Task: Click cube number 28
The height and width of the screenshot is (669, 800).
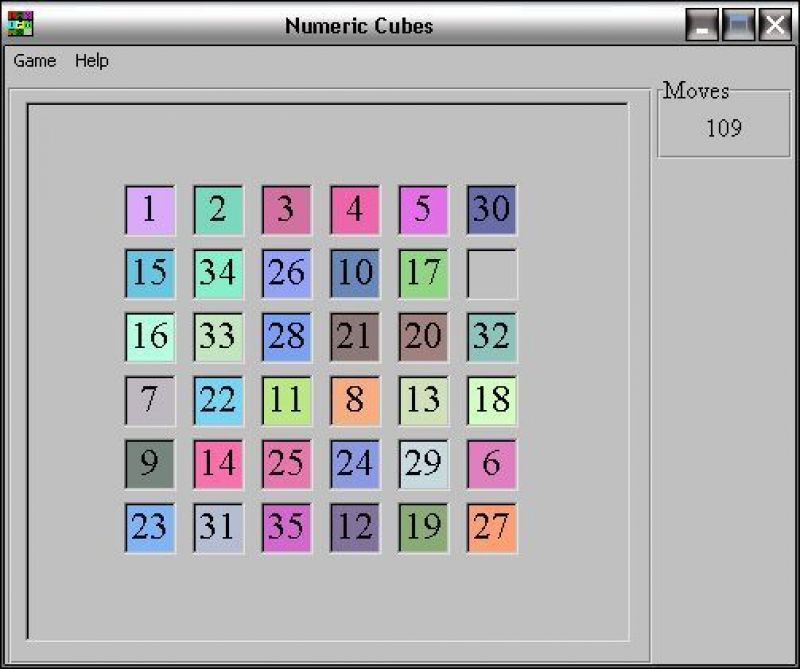Action: [287, 337]
